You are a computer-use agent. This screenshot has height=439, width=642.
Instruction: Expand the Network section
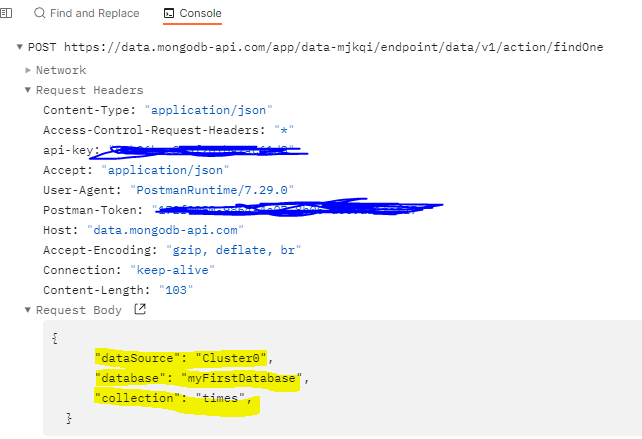[29, 71]
